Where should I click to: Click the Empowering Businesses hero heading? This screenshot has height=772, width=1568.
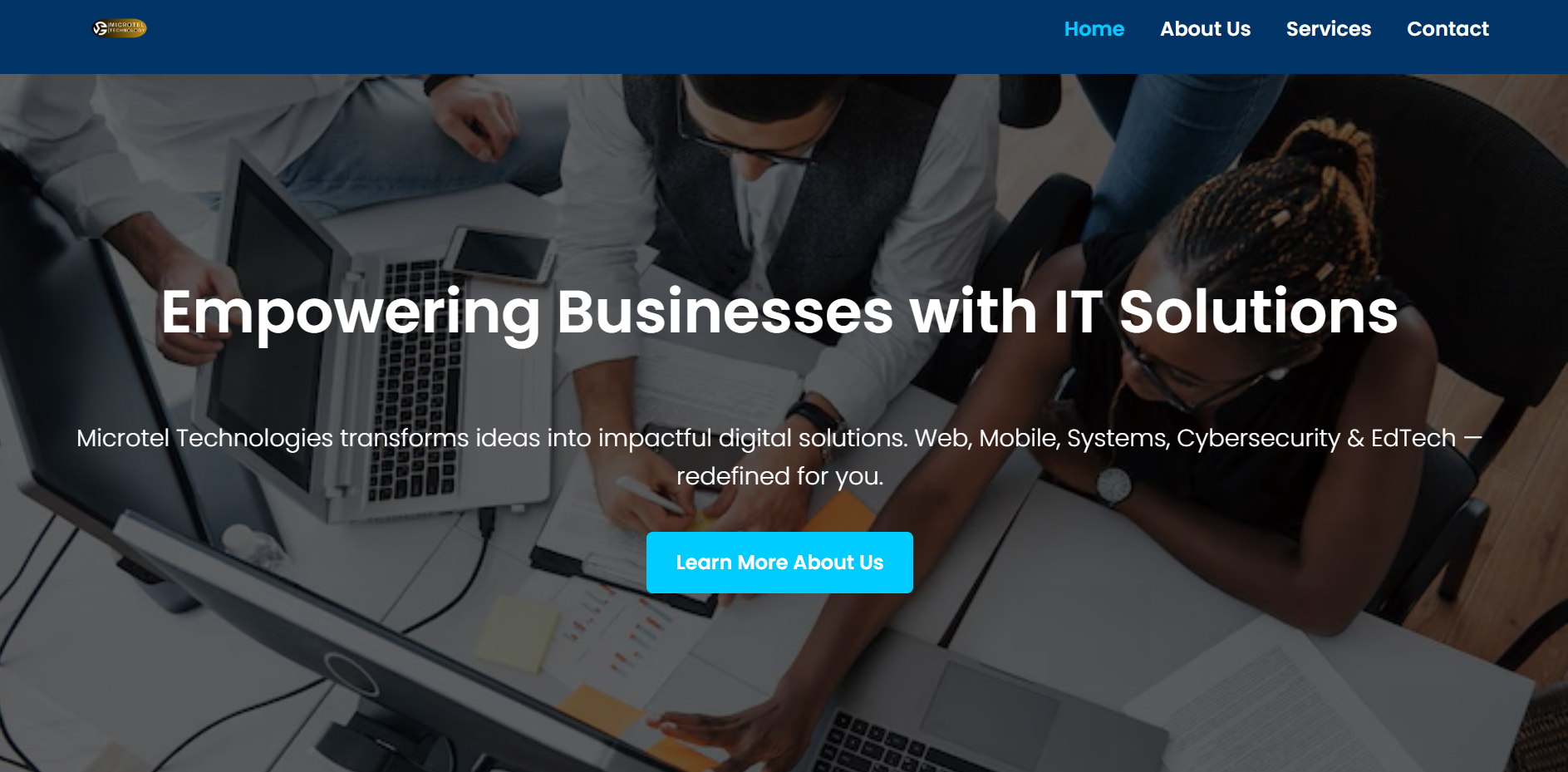click(779, 312)
